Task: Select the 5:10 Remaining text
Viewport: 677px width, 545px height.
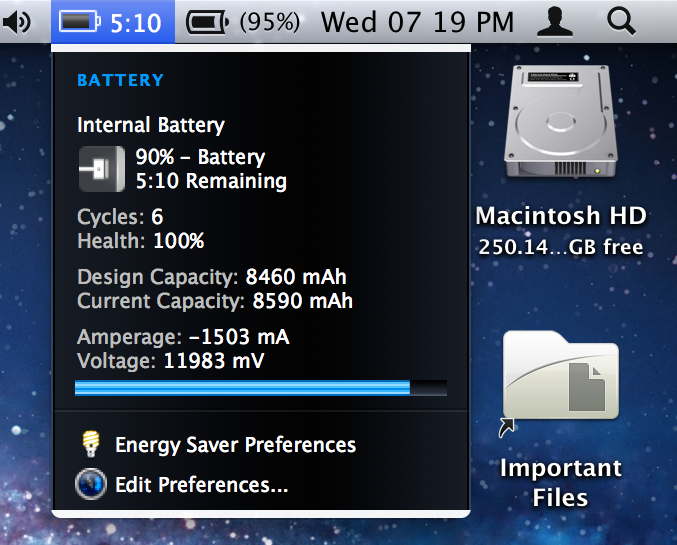Action: (211, 181)
